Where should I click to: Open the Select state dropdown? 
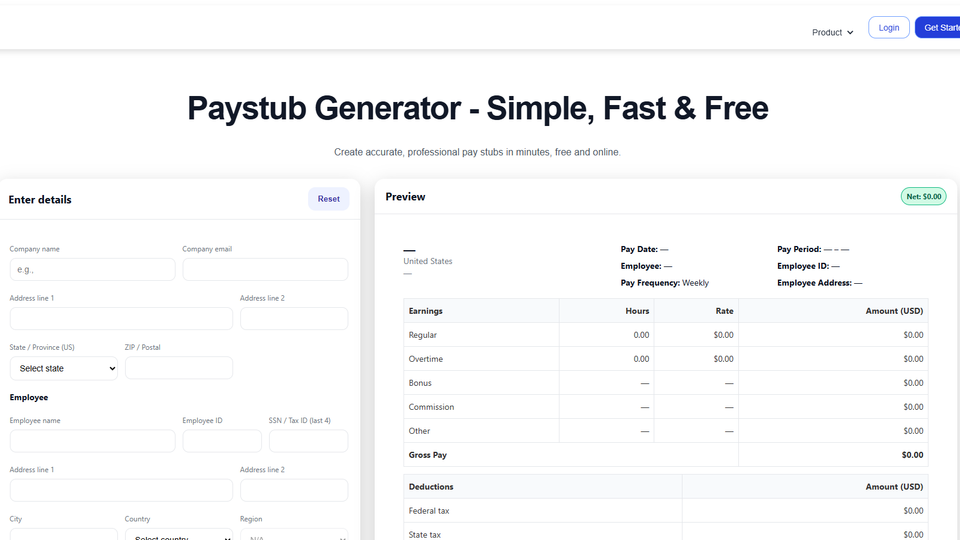(x=64, y=368)
